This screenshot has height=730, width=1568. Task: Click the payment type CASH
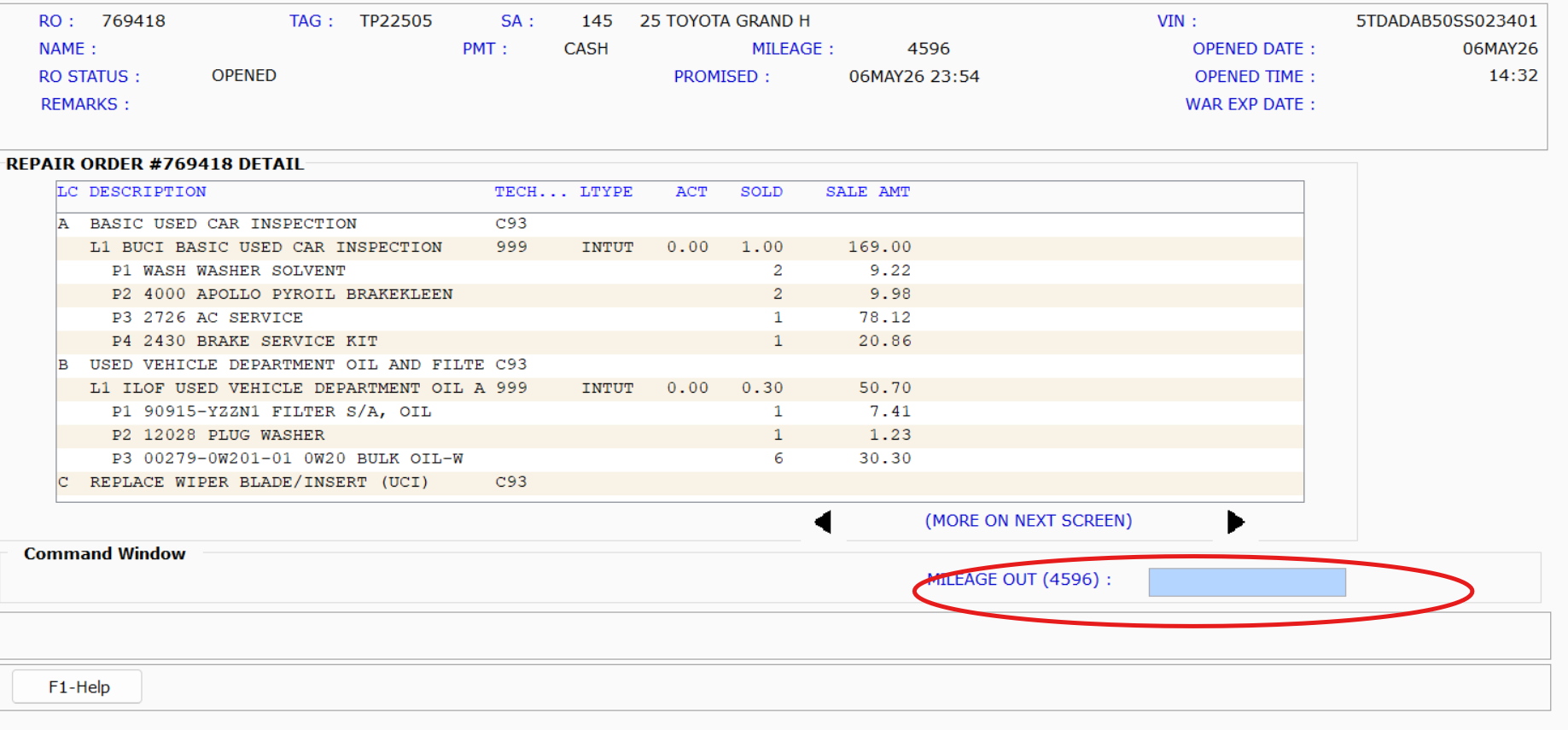point(586,50)
